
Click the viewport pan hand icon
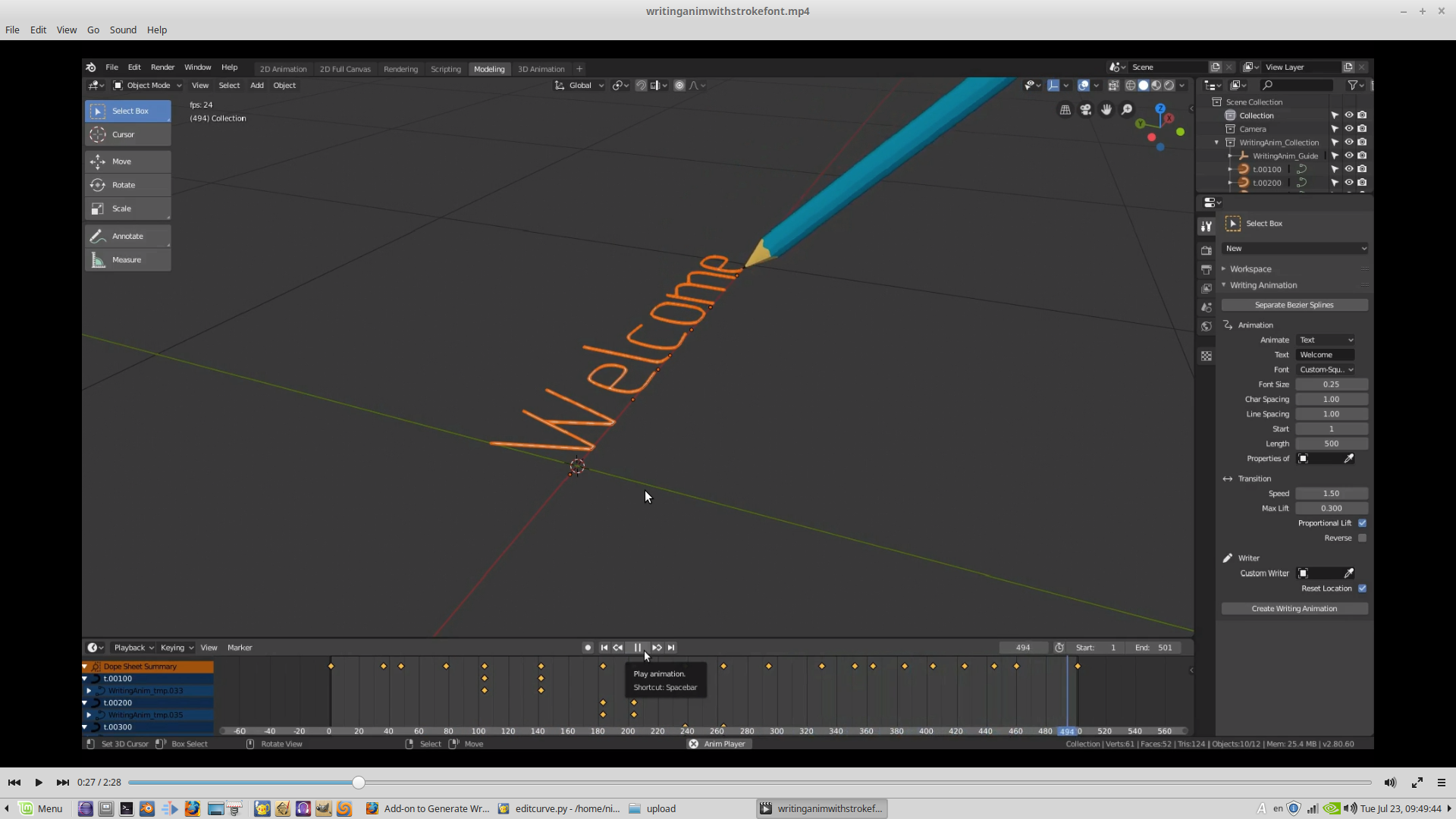tap(1106, 110)
